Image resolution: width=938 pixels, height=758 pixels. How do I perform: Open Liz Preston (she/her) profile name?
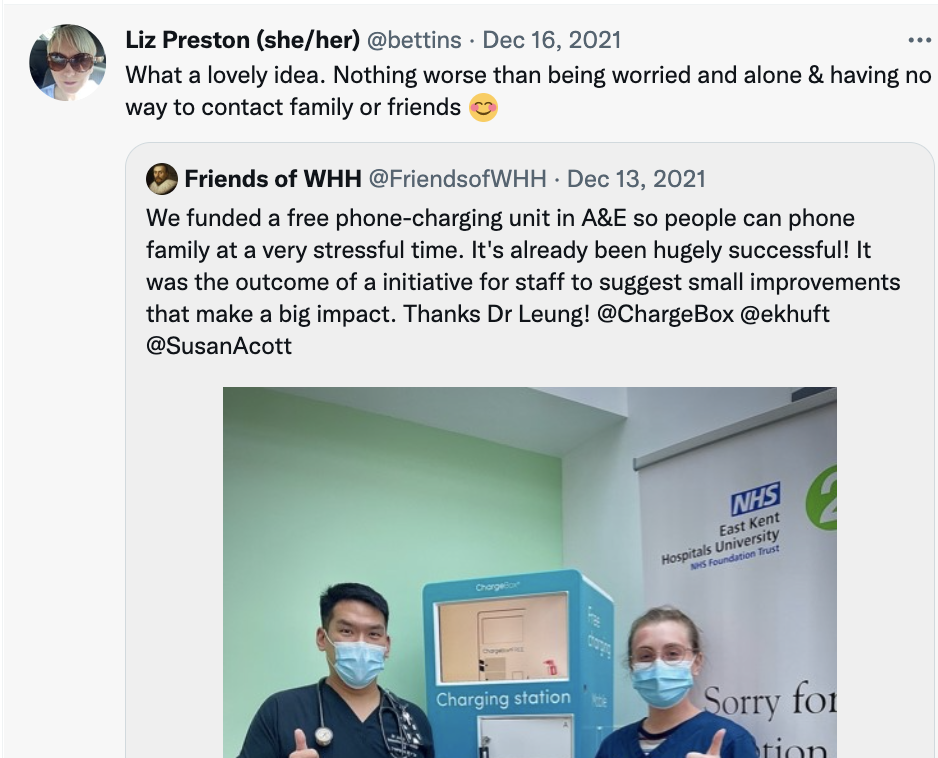[x=242, y=40]
